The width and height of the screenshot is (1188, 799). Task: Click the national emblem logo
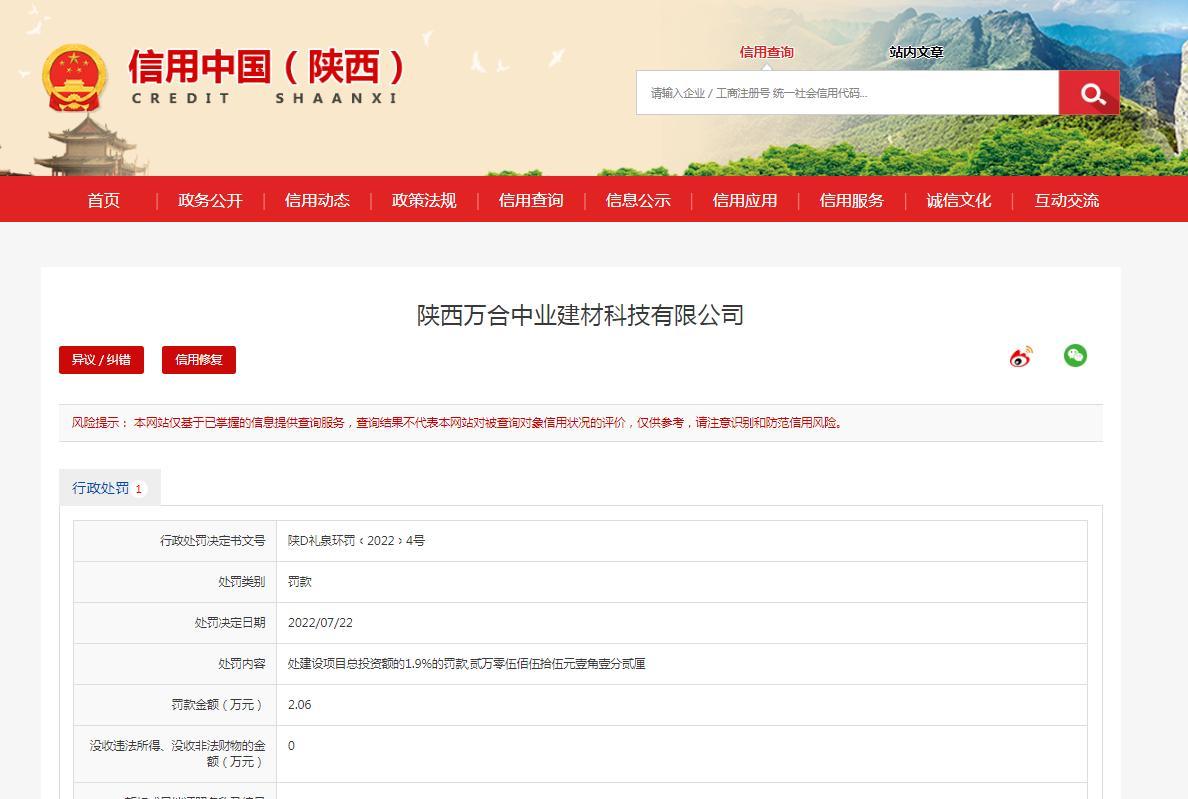pyautogui.click(x=74, y=78)
